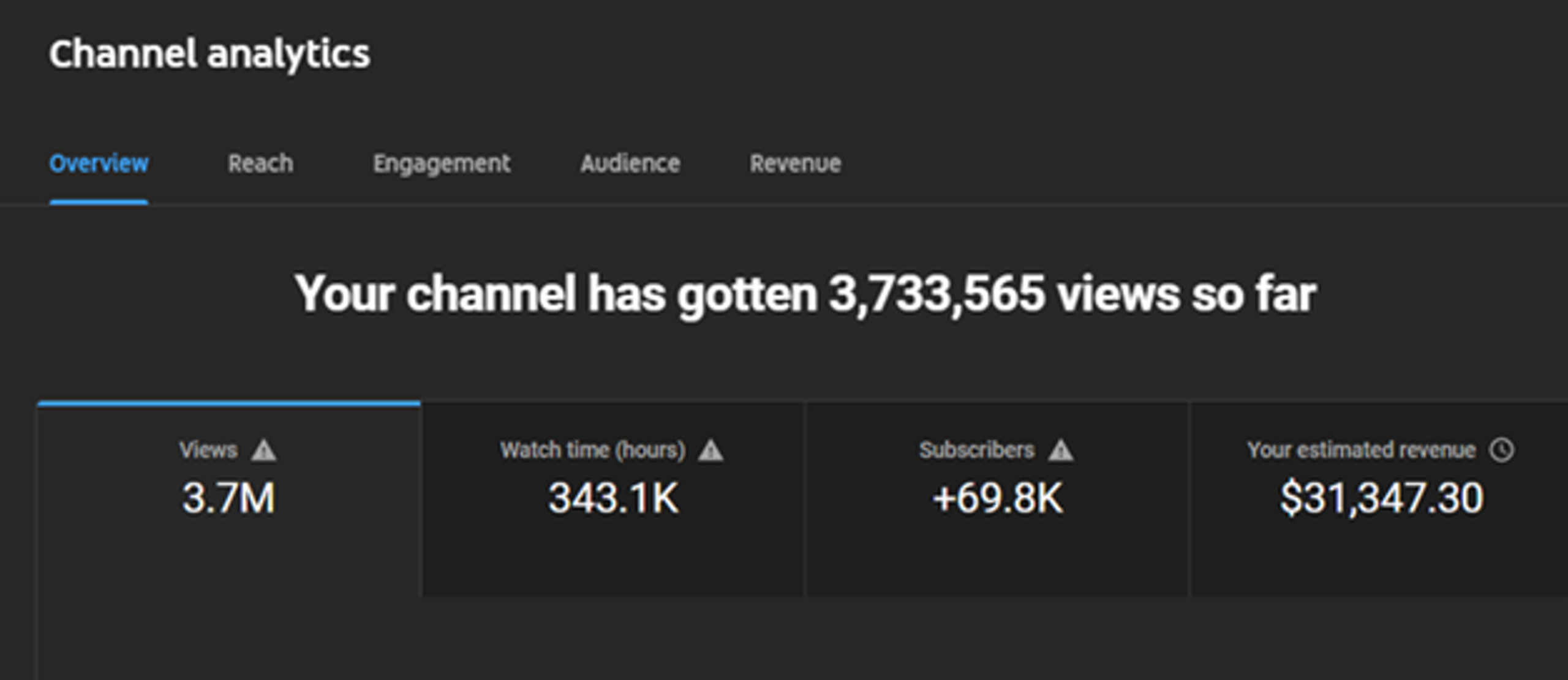
Task: Switch to the Reach tab
Action: [261, 163]
